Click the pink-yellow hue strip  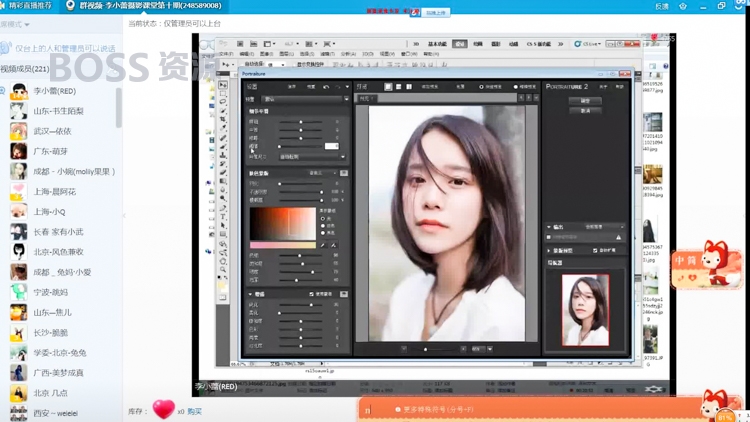coord(283,245)
